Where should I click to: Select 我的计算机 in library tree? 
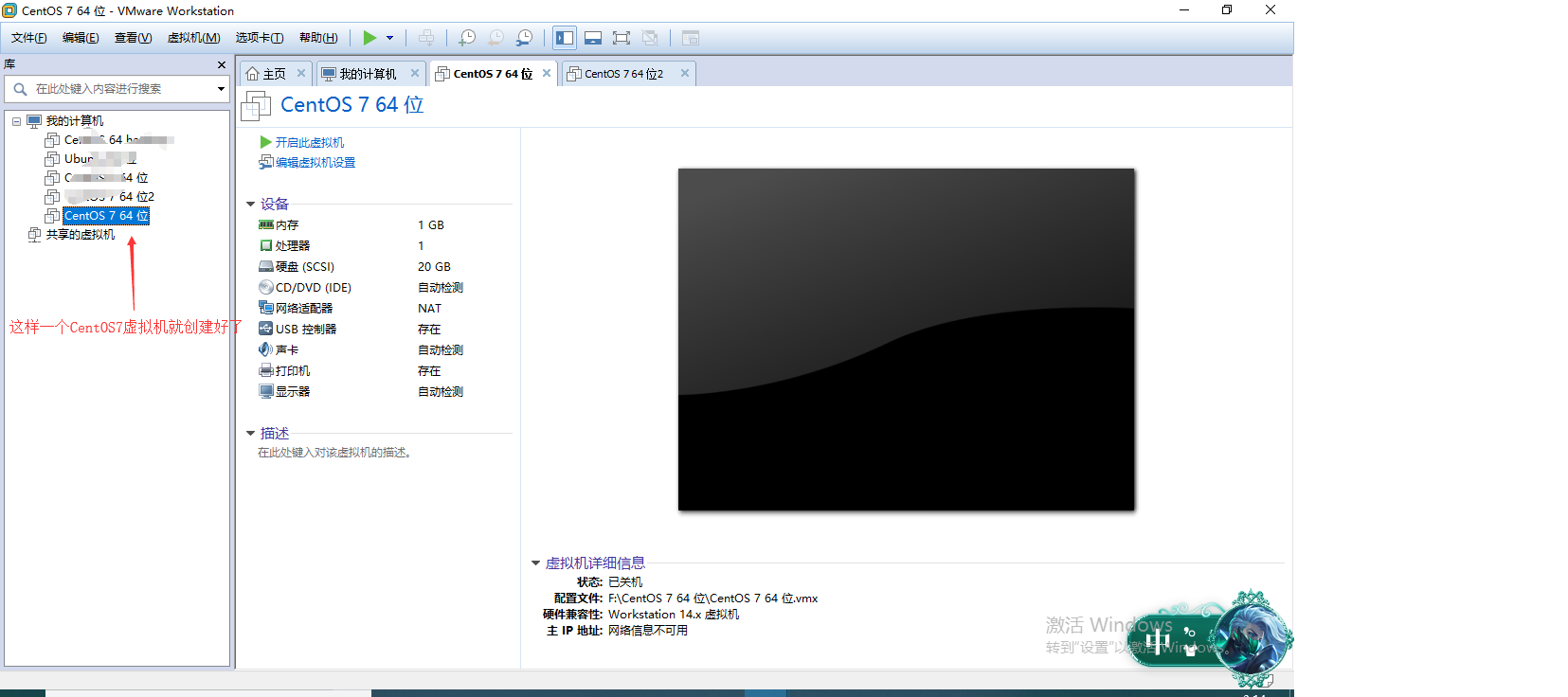click(x=75, y=121)
